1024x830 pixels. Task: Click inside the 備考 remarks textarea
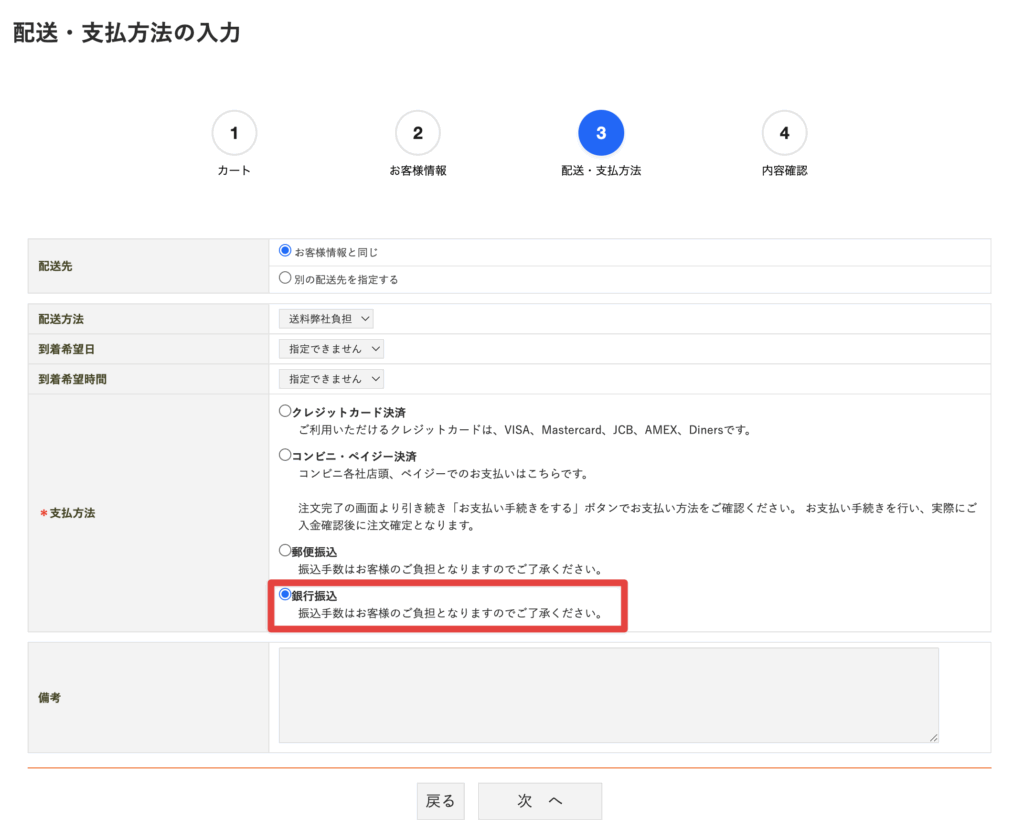607,694
